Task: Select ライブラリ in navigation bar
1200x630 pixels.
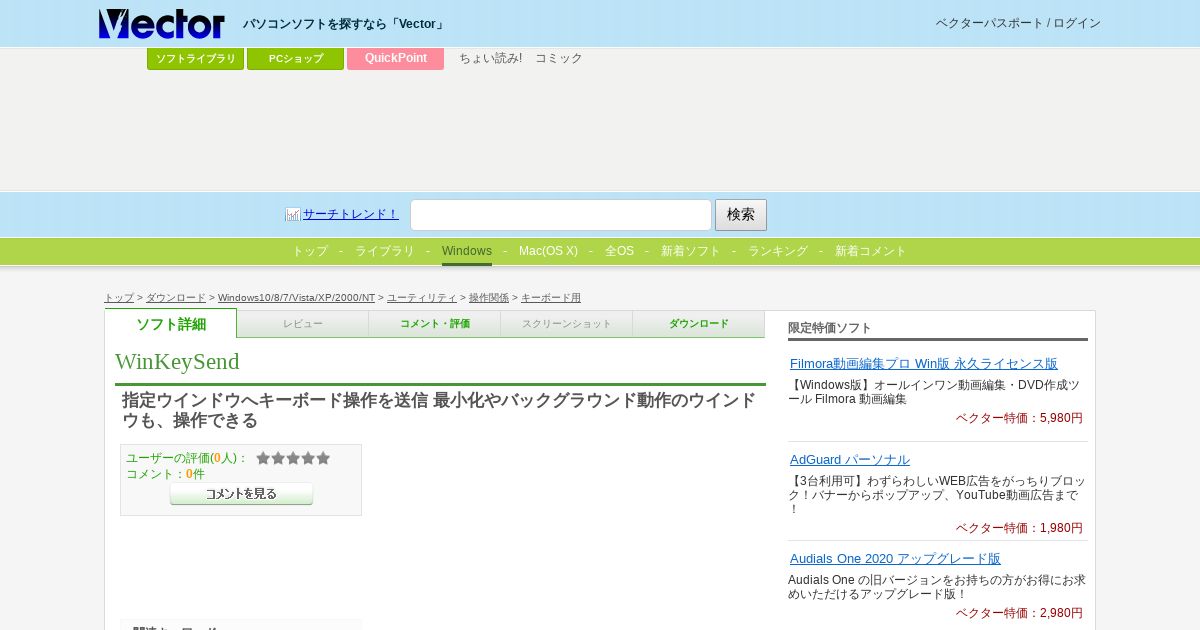Action: (385, 251)
